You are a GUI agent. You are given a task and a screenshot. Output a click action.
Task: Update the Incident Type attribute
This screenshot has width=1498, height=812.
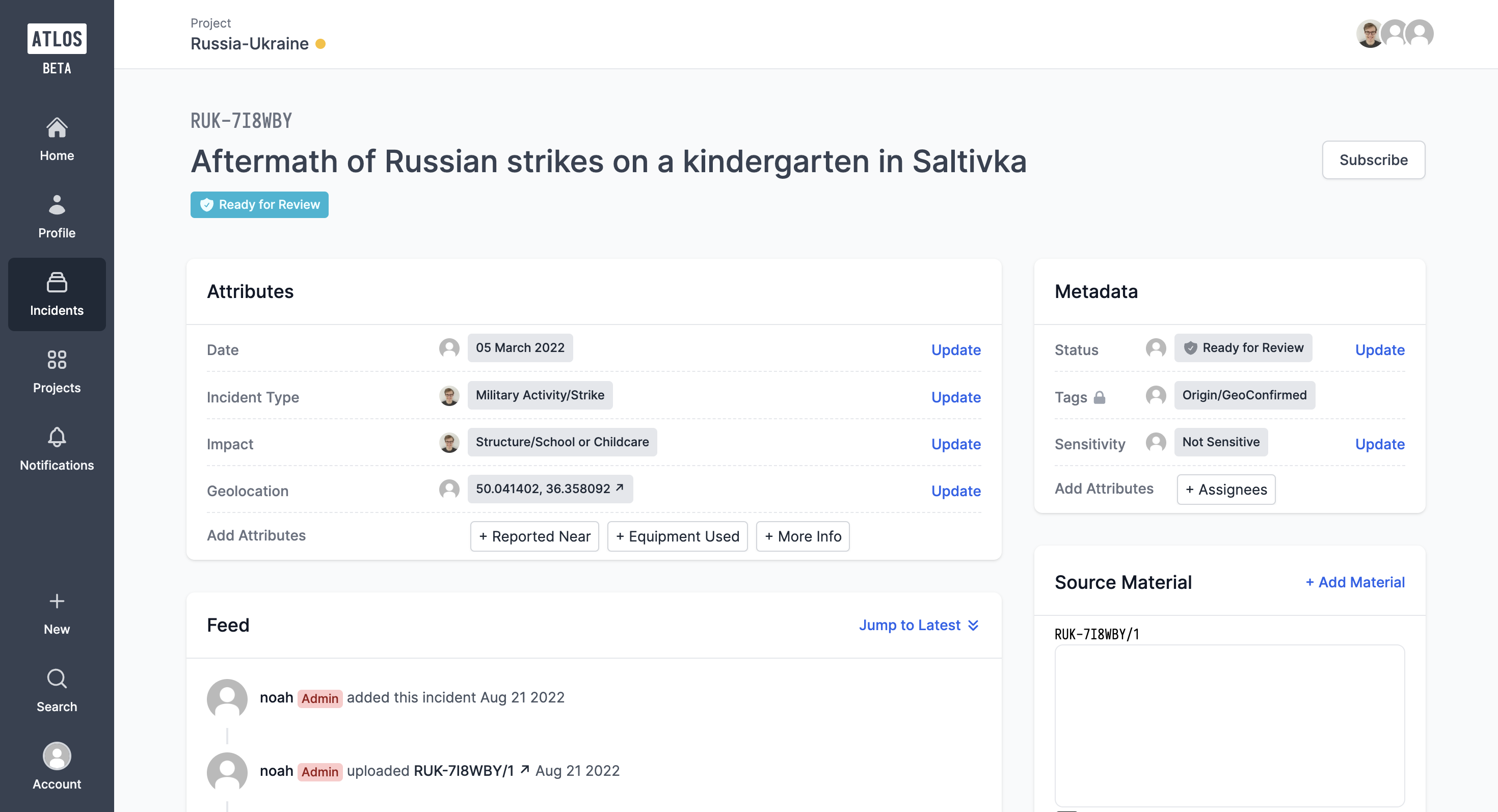tap(955, 397)
